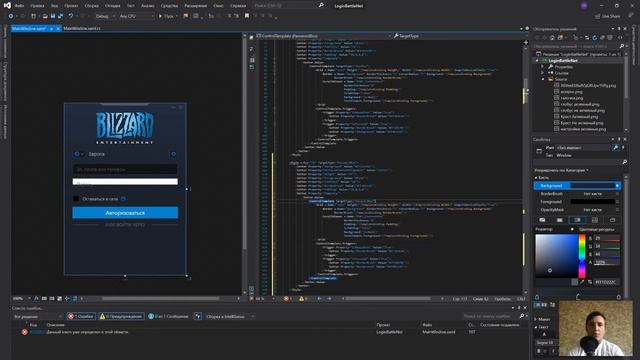Click the Пуск start debugging button
Image resolution: width=640 pixels, height=360 pixels.
coord(166,16)
